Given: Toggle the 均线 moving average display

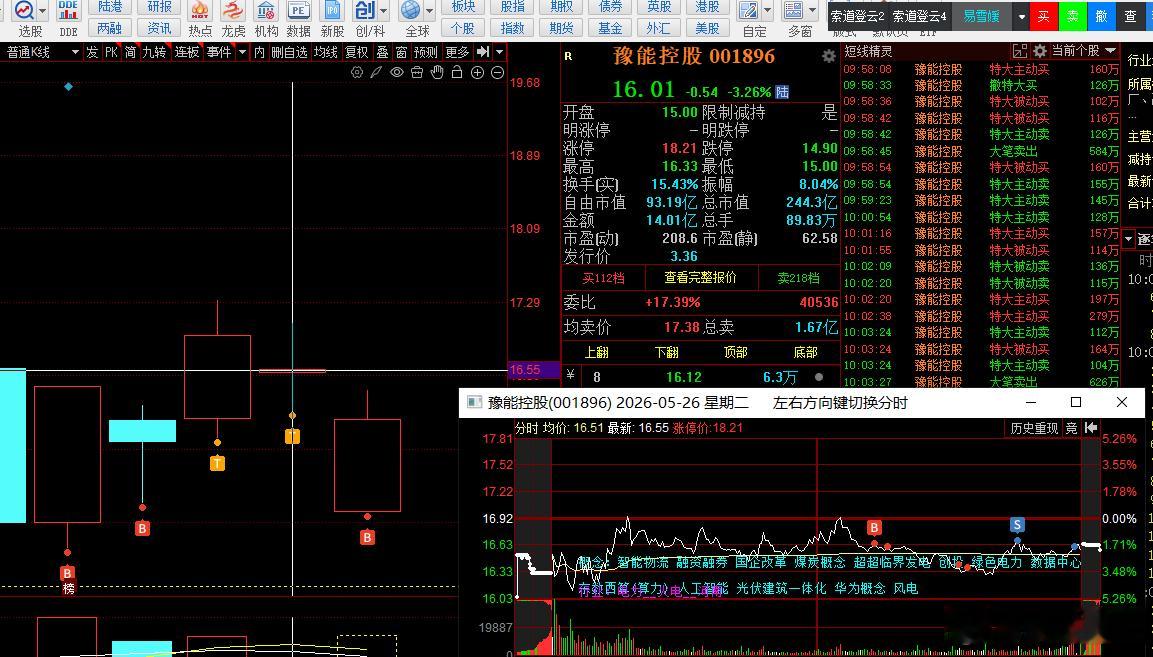Looking at the screenshot, I should pos(325,52).
